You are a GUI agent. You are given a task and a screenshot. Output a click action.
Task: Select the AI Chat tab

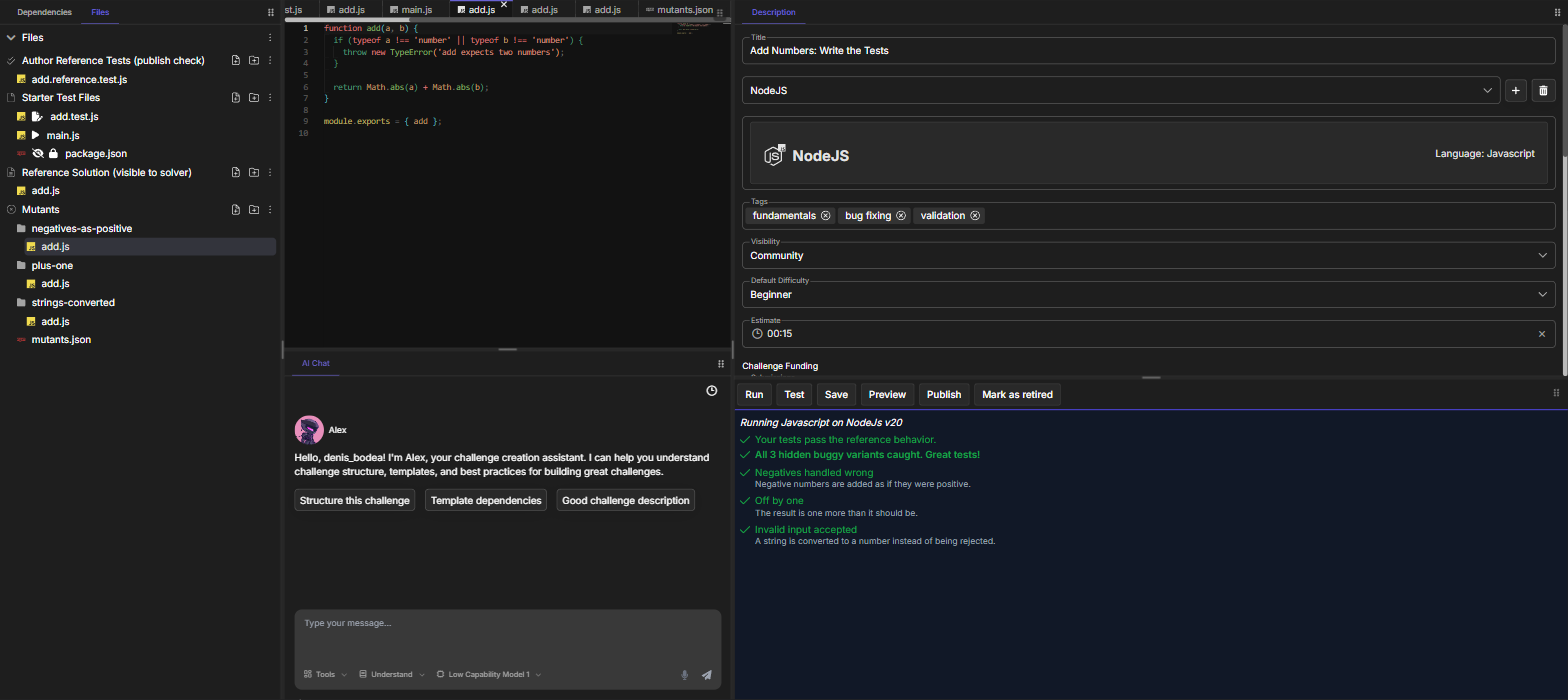[316, 364]
